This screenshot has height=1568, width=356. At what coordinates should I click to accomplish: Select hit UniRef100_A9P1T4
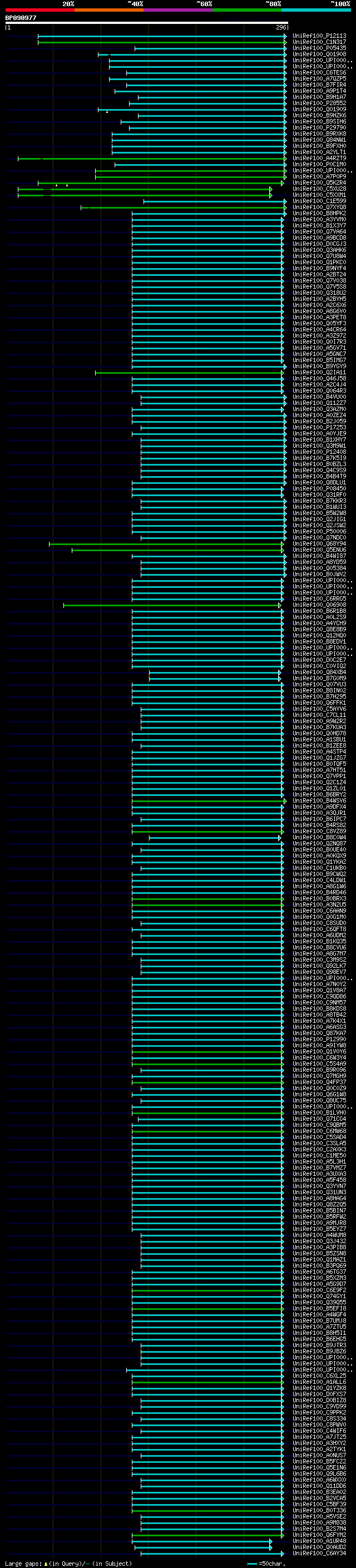pyautogui.click(x=319, y=91)
